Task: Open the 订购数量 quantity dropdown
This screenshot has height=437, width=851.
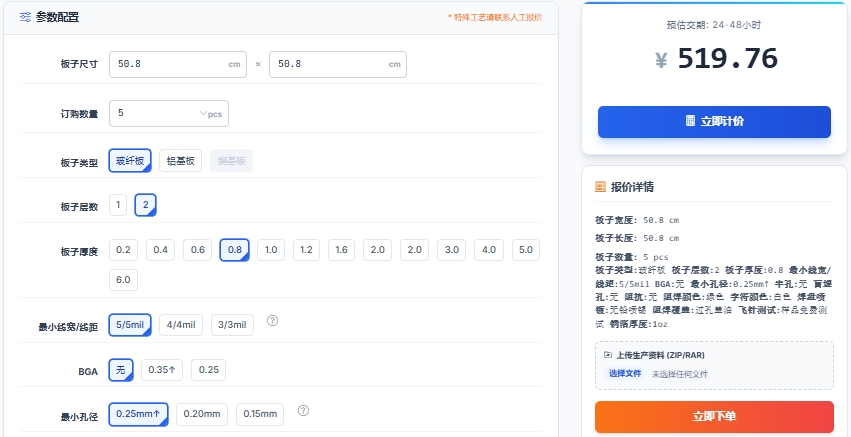Action: click(x=169, y=114)
